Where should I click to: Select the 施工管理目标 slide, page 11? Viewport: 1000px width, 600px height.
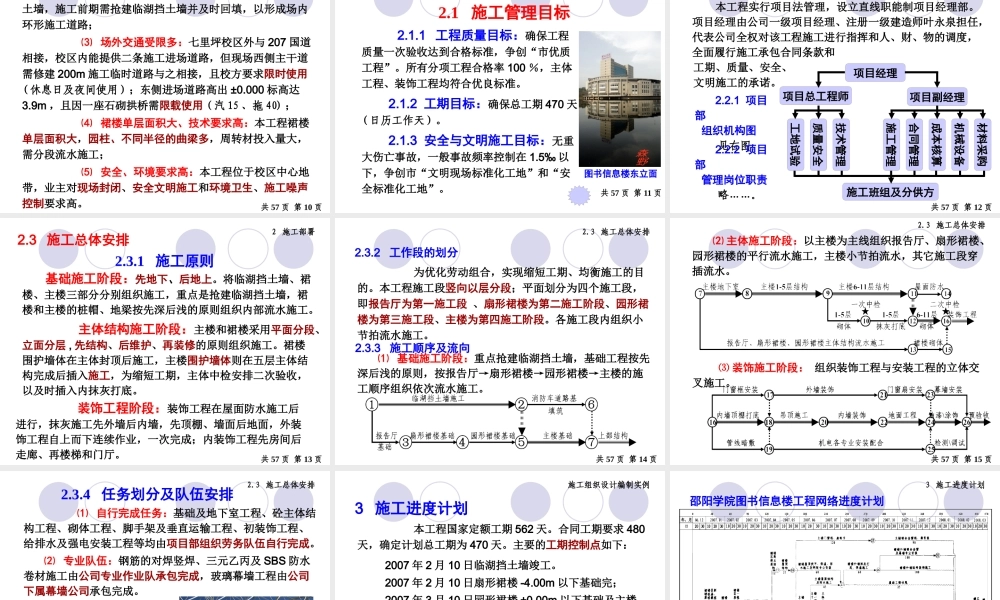(x=500, y=106)
